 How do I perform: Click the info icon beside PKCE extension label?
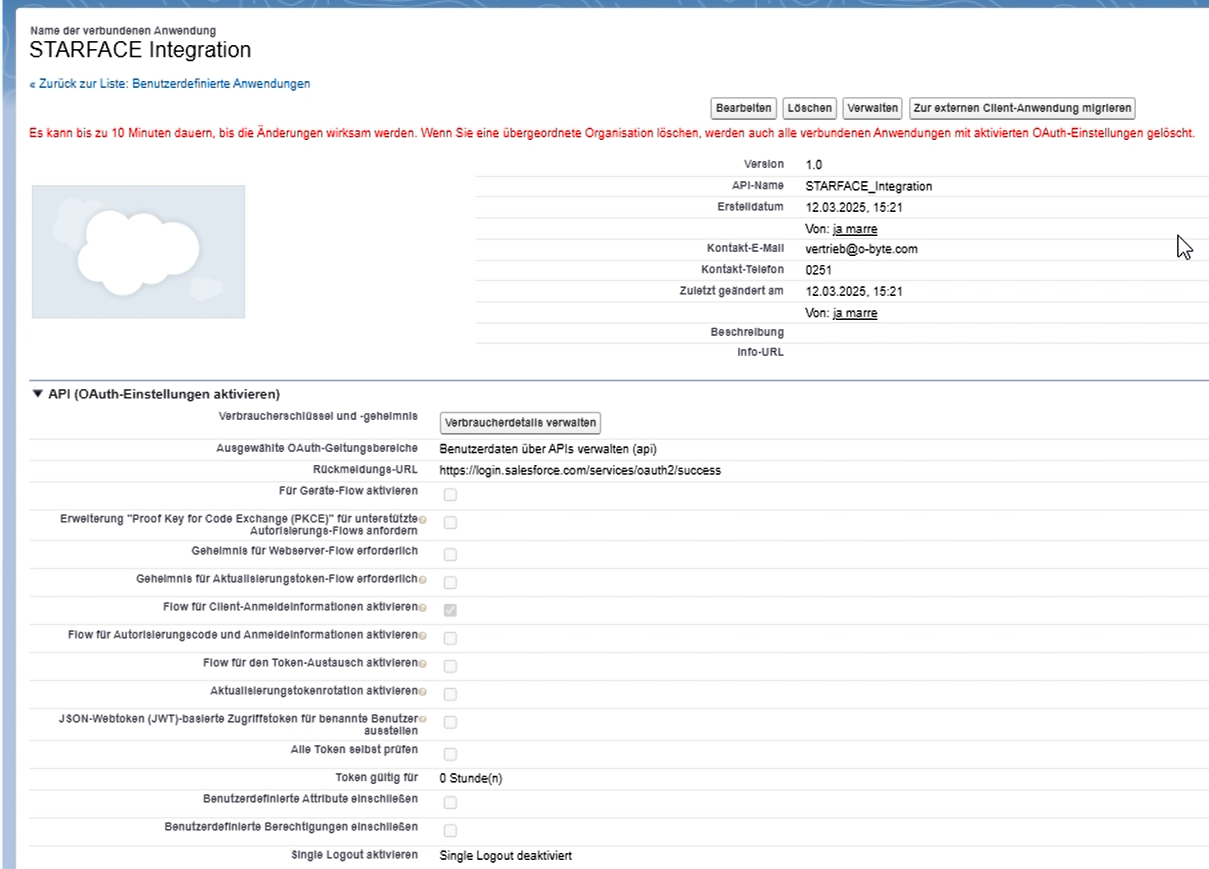[x=423, y=519]
